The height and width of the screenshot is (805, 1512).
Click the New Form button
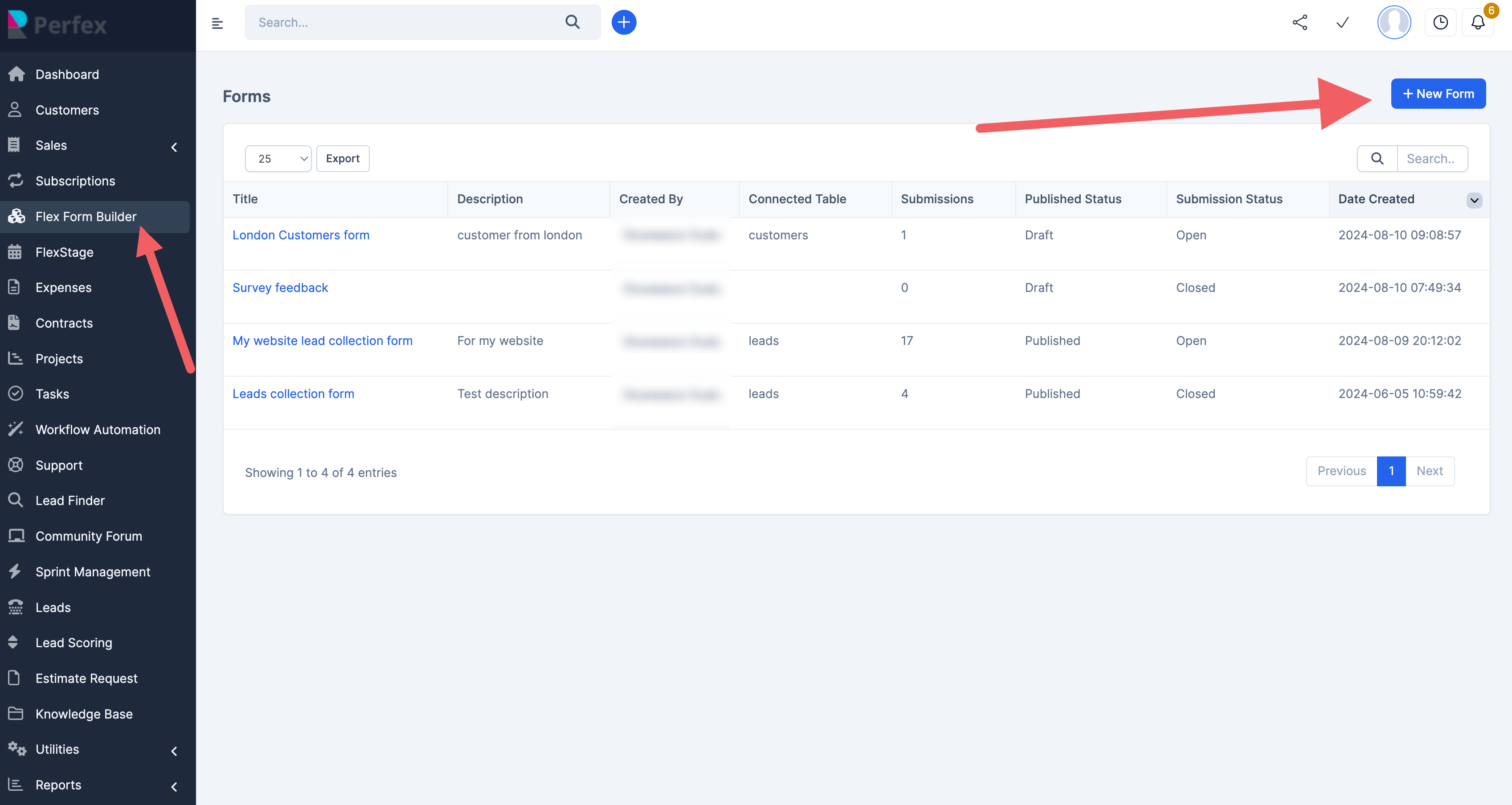click(x=1438, y=94)
